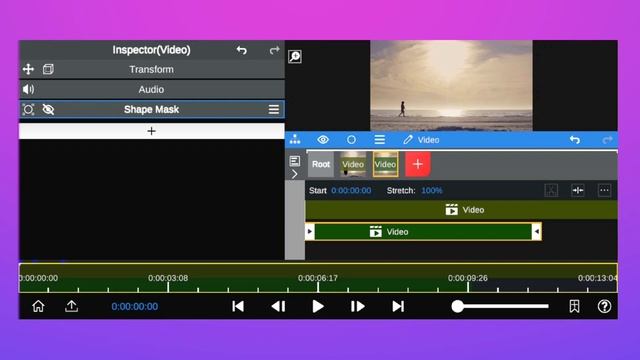Click the split clip icon
The width and height of the screenshot is (640, 360).
point(578,190)
